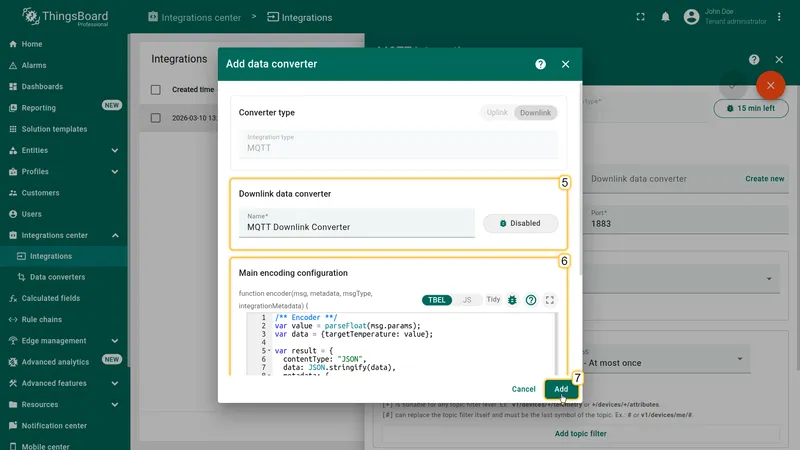Select Uplink converter type
The width and height of the screenshot is (800, 450).
pyautogui.click(x=497, y=113)
